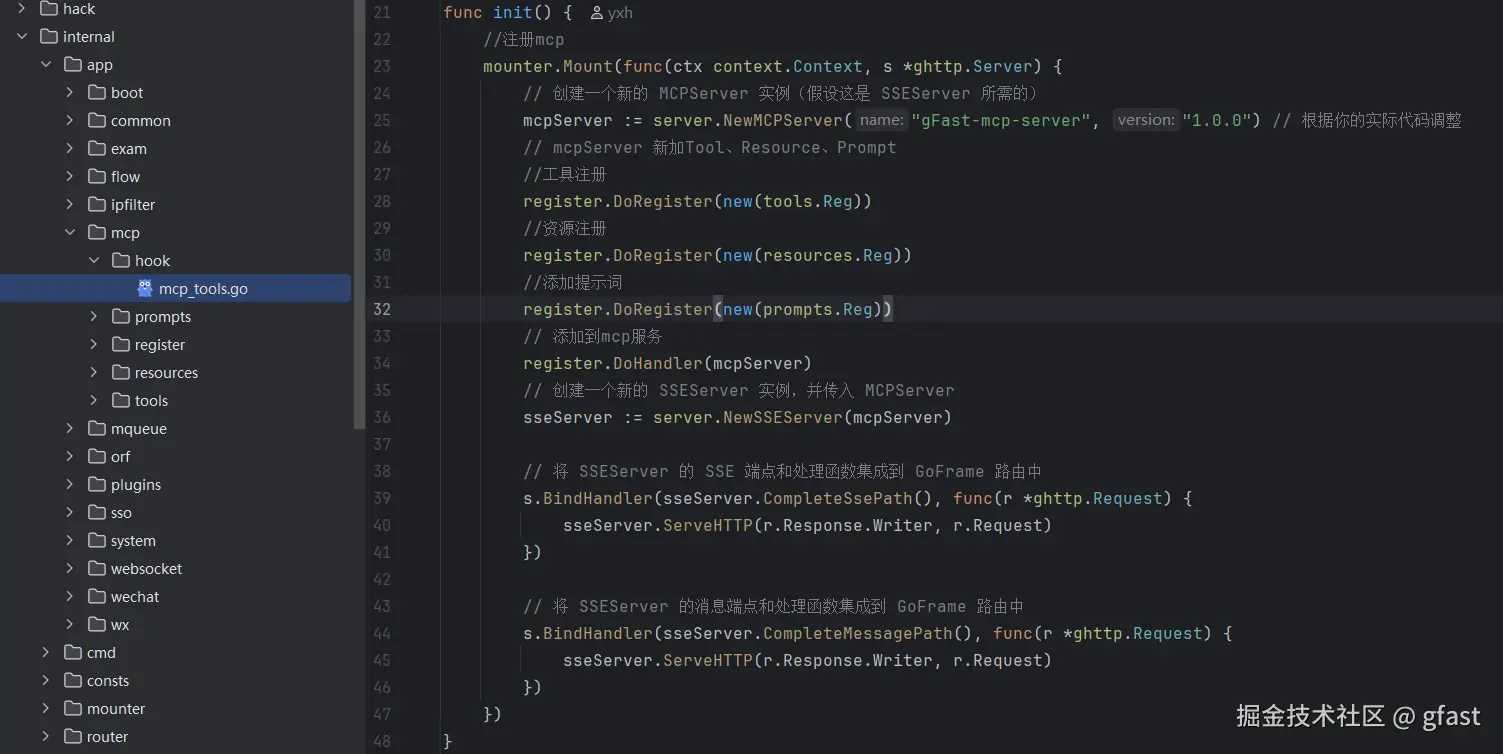Click the //资源注册 comment
Image resolution: width=1503 pixels, height=754 pixels.
tap(565, 228)
